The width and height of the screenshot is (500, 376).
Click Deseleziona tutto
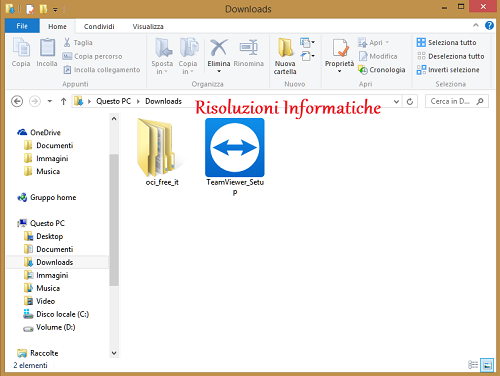click(450, 56)
